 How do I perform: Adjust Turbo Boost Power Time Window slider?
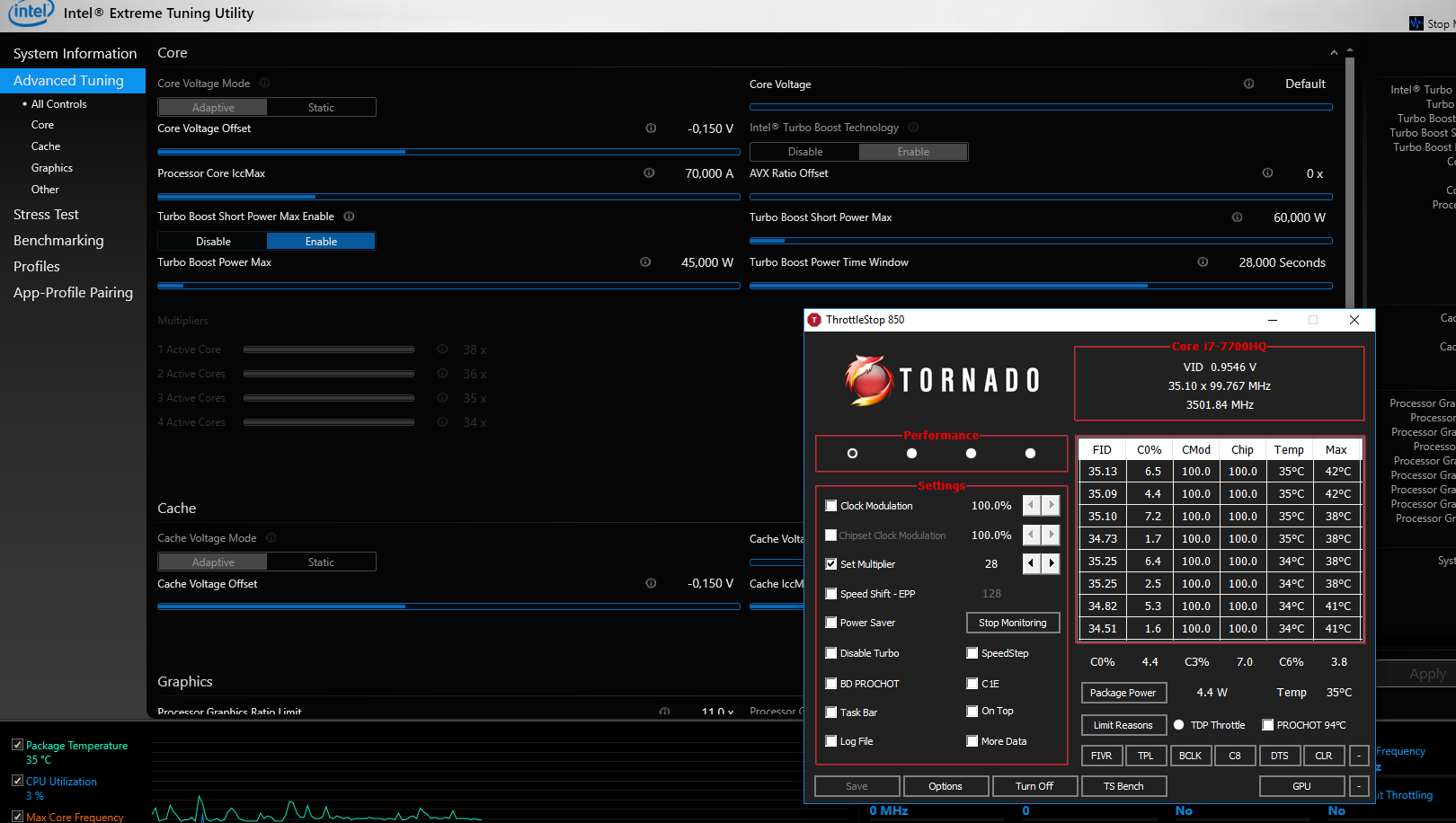[1041, 286]
